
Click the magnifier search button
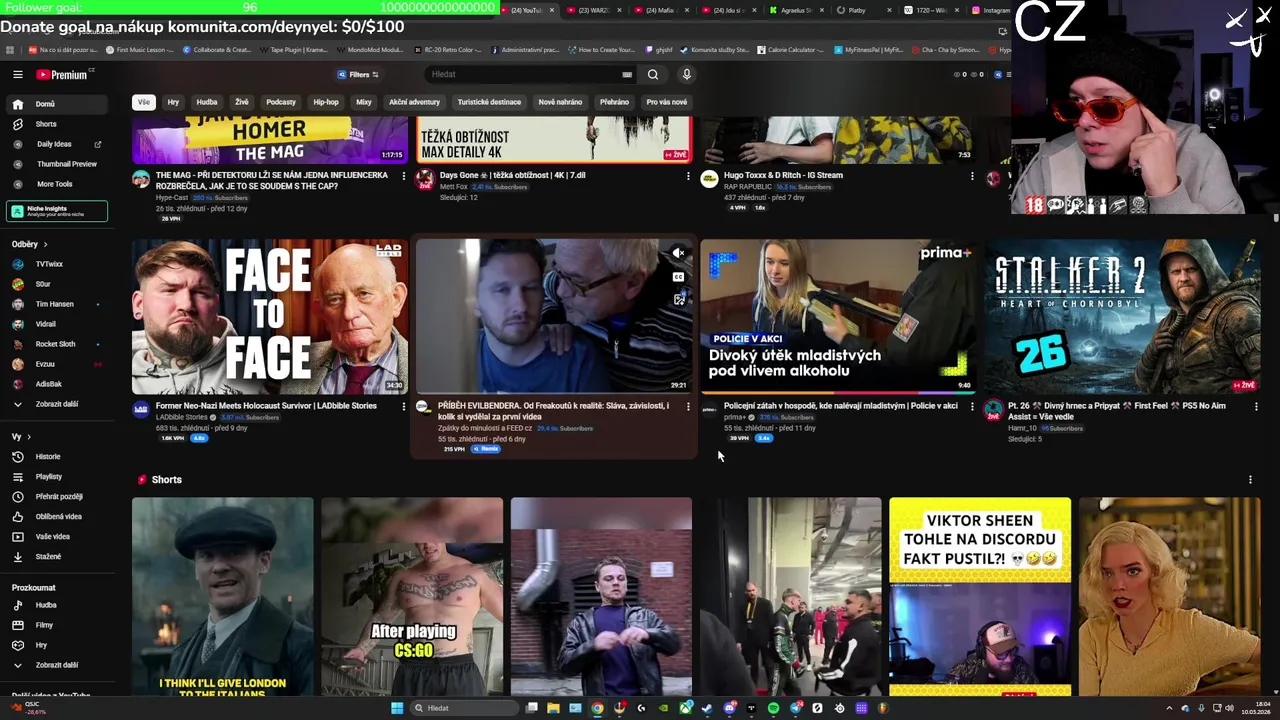tap(653, 74)
